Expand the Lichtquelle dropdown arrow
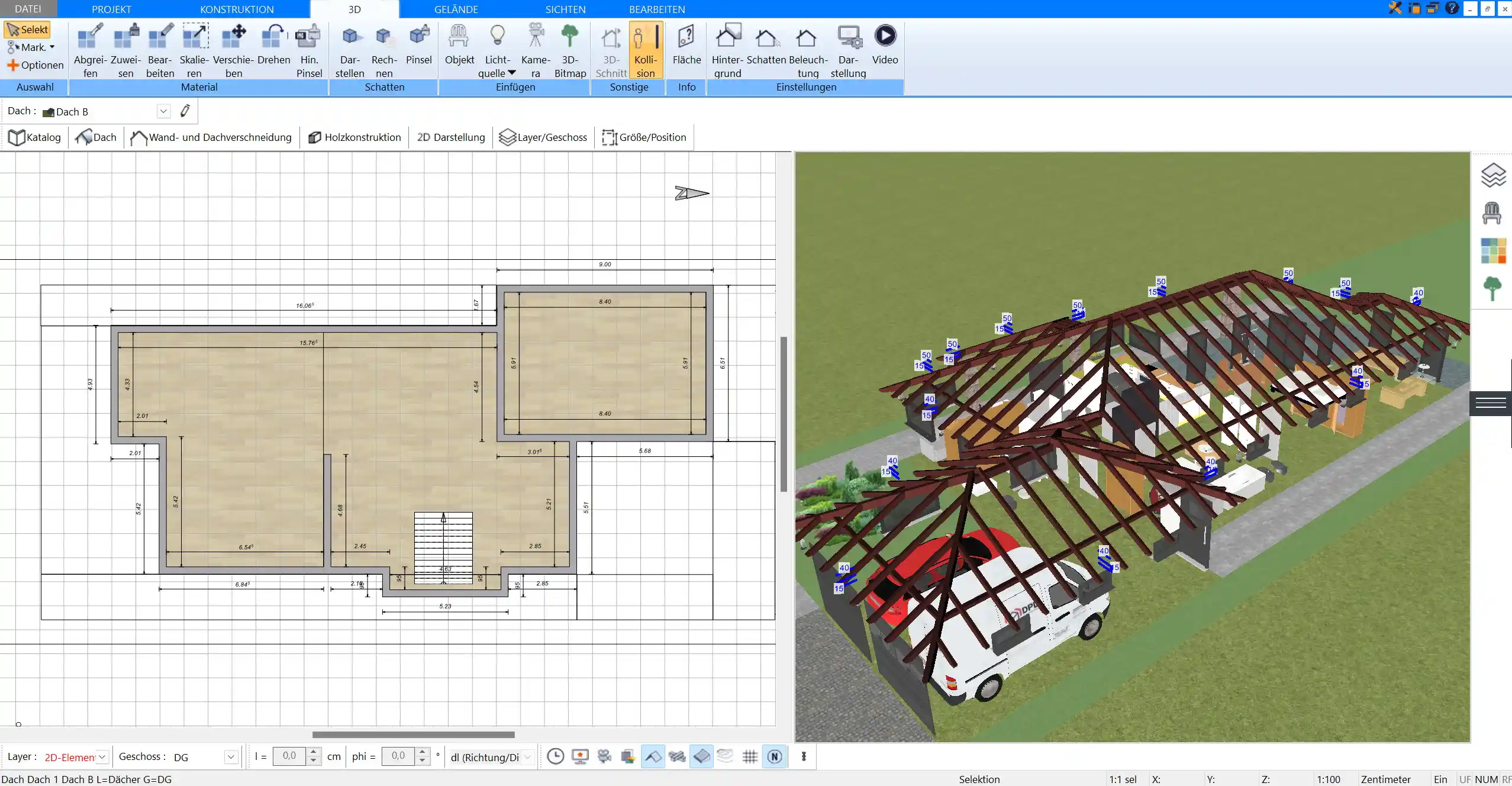This screenshot has height=786, width=1512. click(512, 73)
